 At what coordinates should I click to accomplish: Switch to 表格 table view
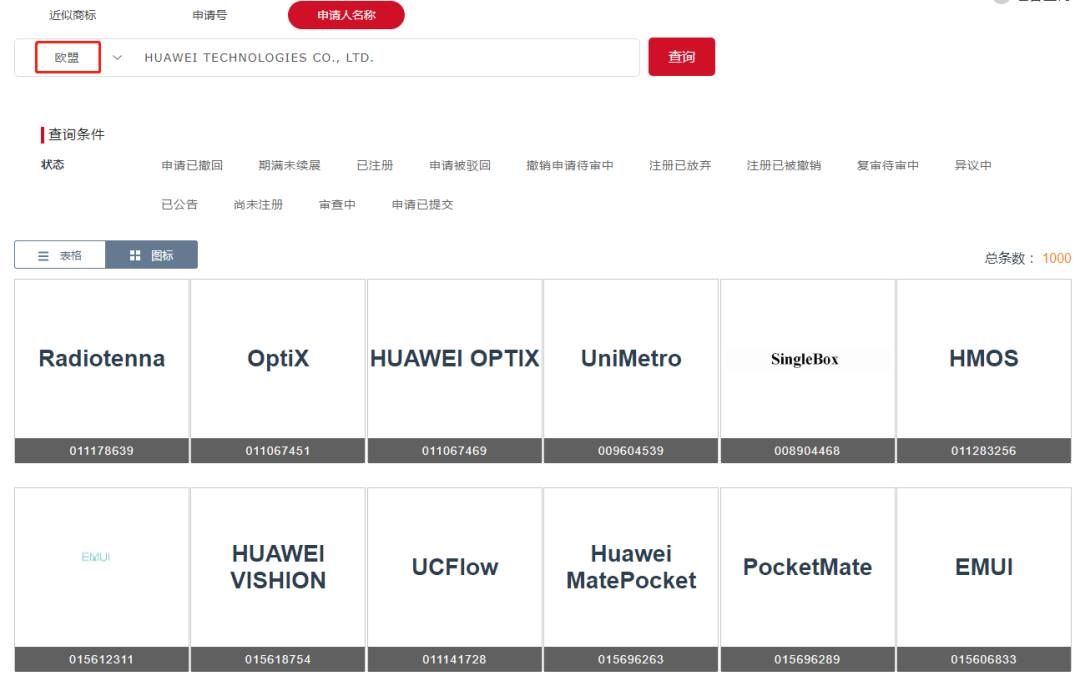[x=60, y=255]
